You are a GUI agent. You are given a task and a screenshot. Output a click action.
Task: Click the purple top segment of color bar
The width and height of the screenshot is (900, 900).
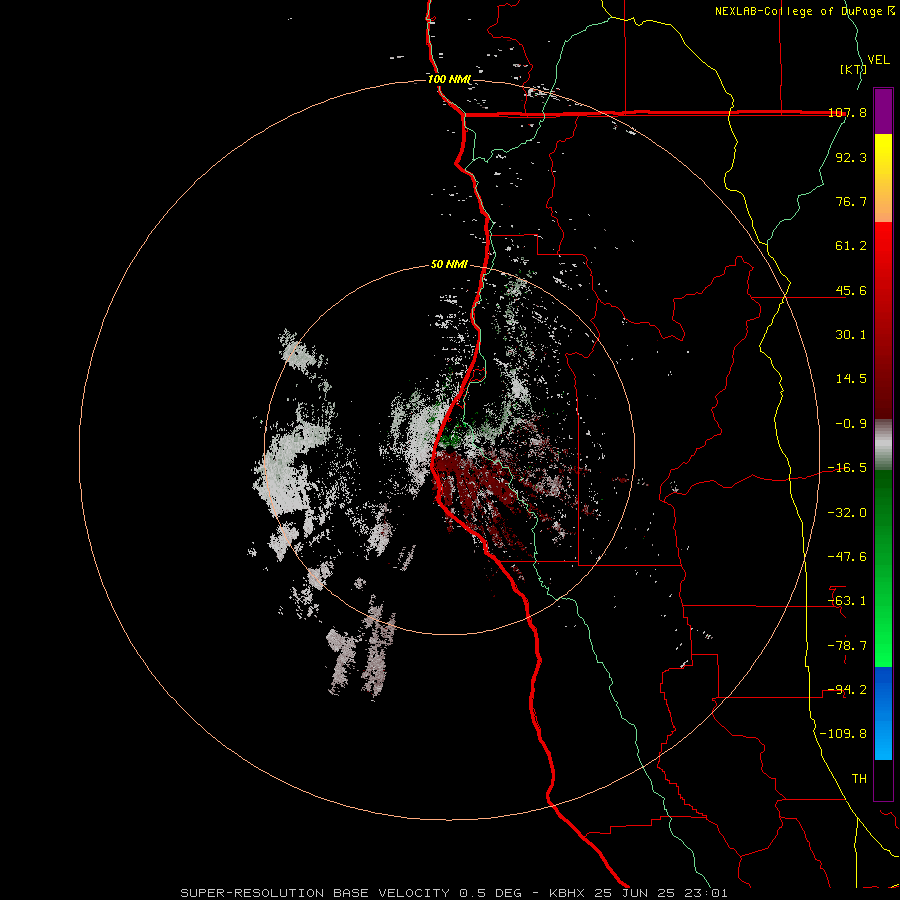pyautogui.click(x=883, y=111)
